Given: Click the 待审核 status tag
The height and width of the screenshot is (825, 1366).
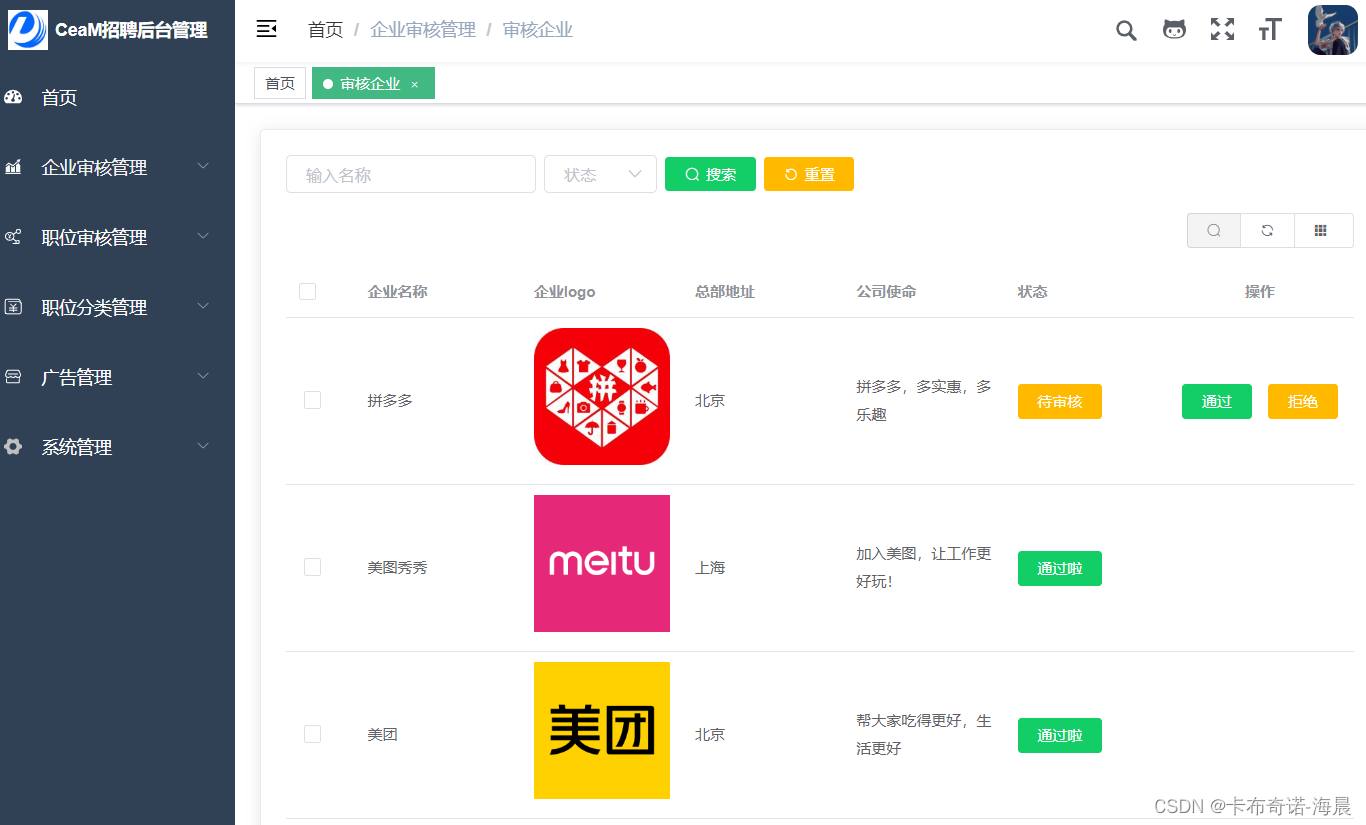Looking at the screenshot, I should pos(1060,401).
